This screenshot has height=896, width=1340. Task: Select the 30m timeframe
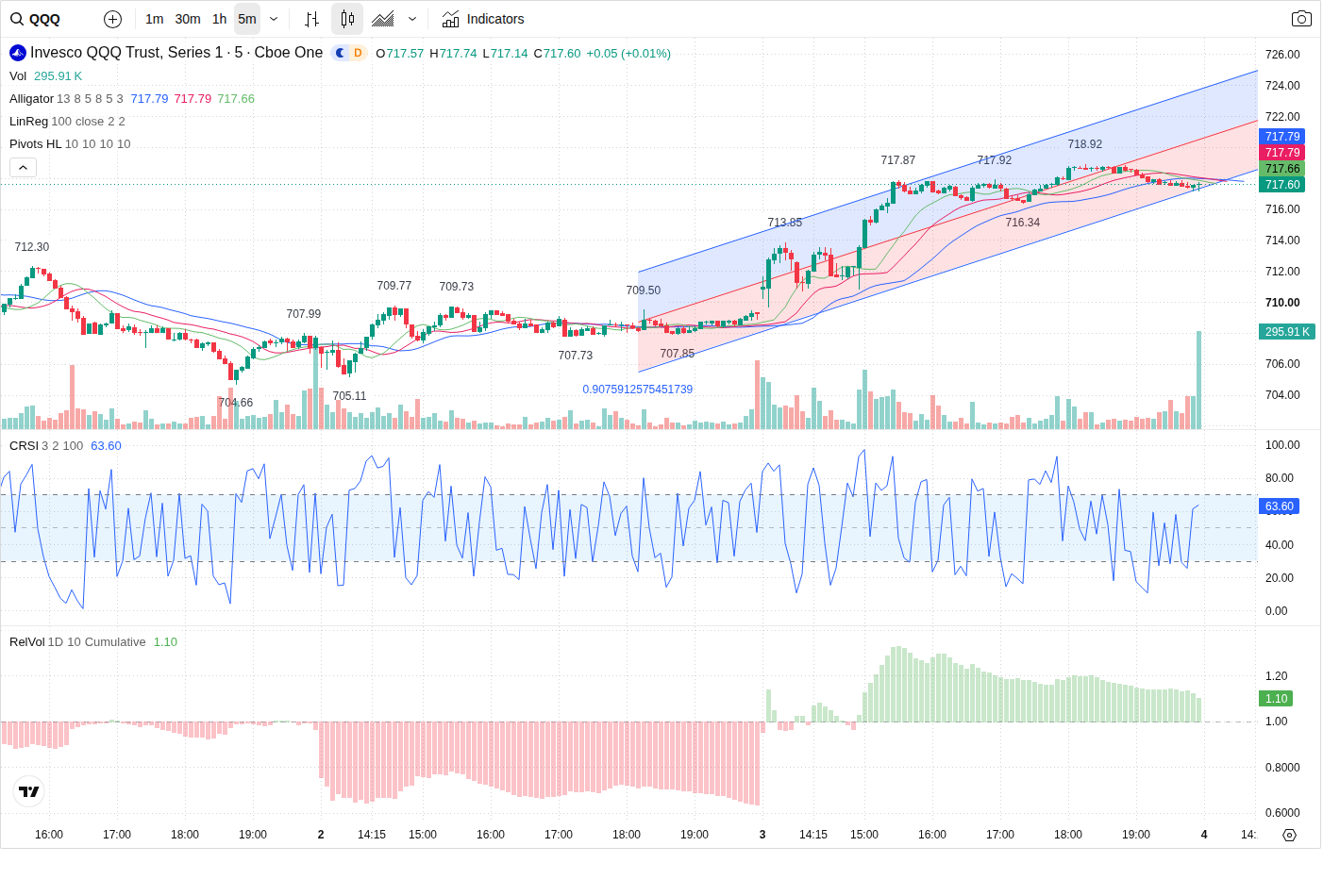(x=188, y=19)
